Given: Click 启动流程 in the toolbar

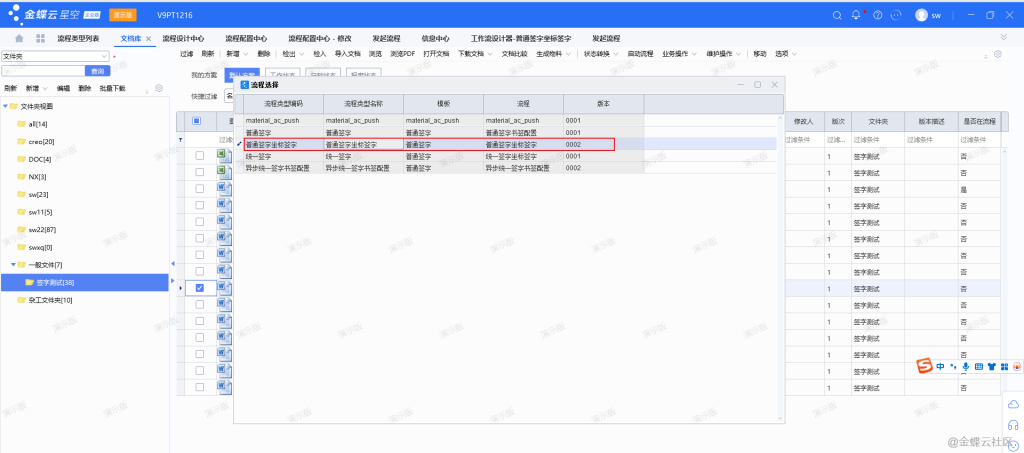Looking at the screenshot, I should tap(640, 54).
